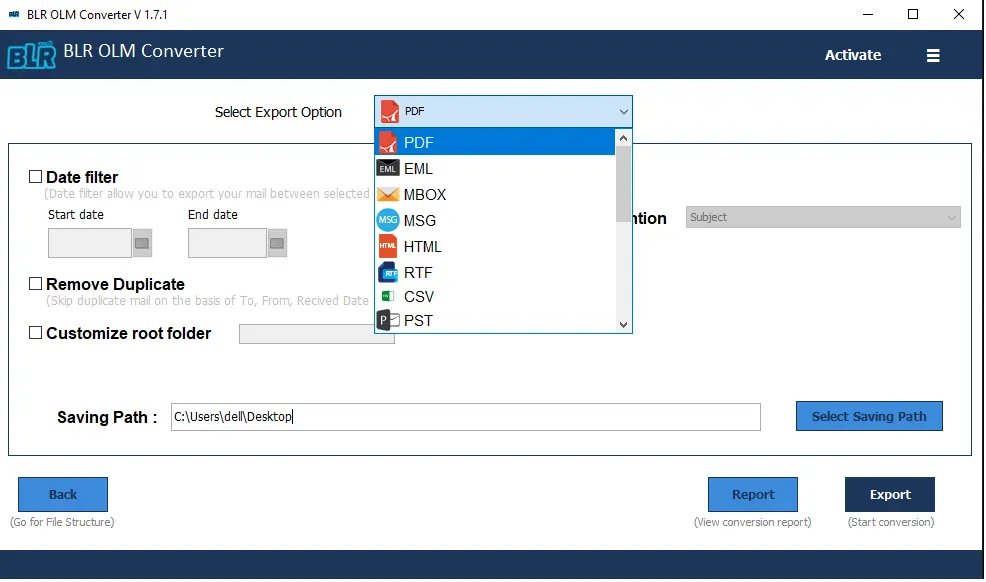Click the export list scrollbar thumb
The width and height of the screenshot is (986, 582).
pyautogui.click(x=623, y=184)
